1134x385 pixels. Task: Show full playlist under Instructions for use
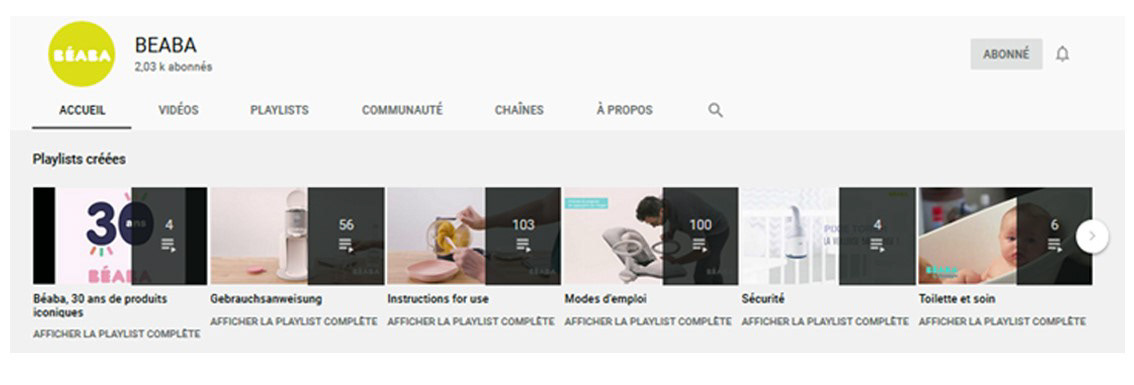[471, 321]
